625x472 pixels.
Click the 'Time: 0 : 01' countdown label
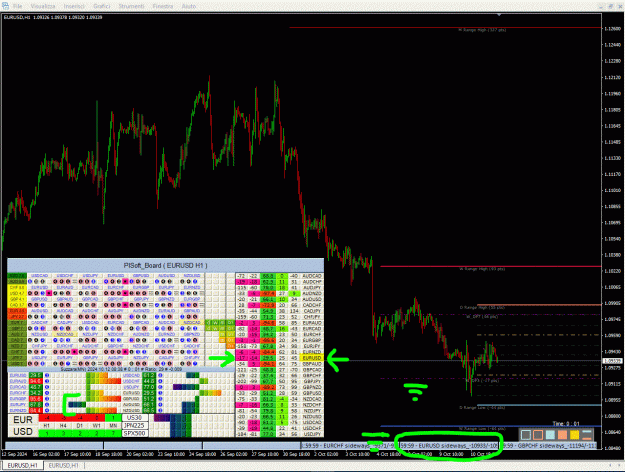pyautogui.click(x=566, y=424)
